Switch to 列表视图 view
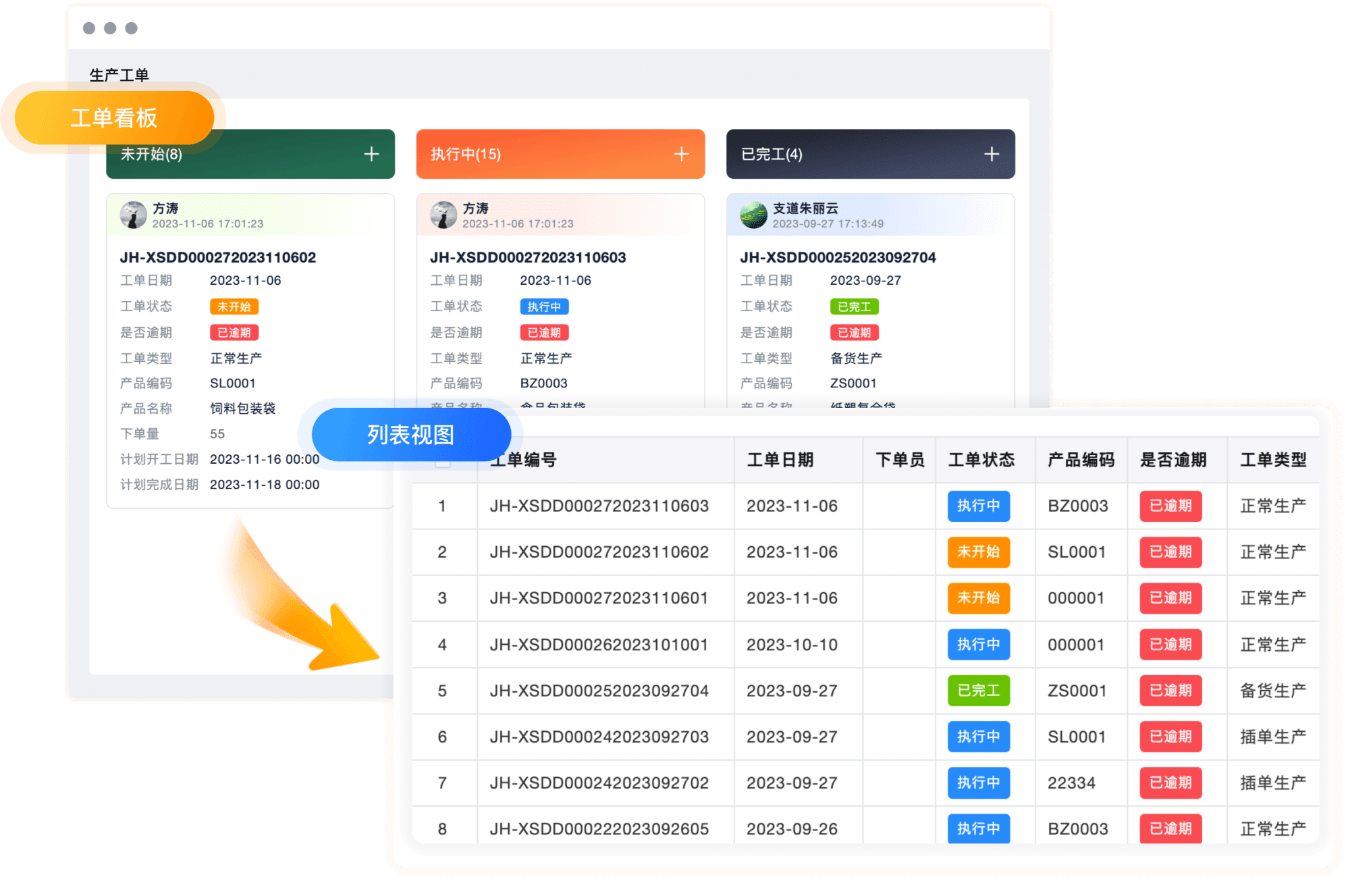Viewport: 1350px width, 883px height. 411,435
